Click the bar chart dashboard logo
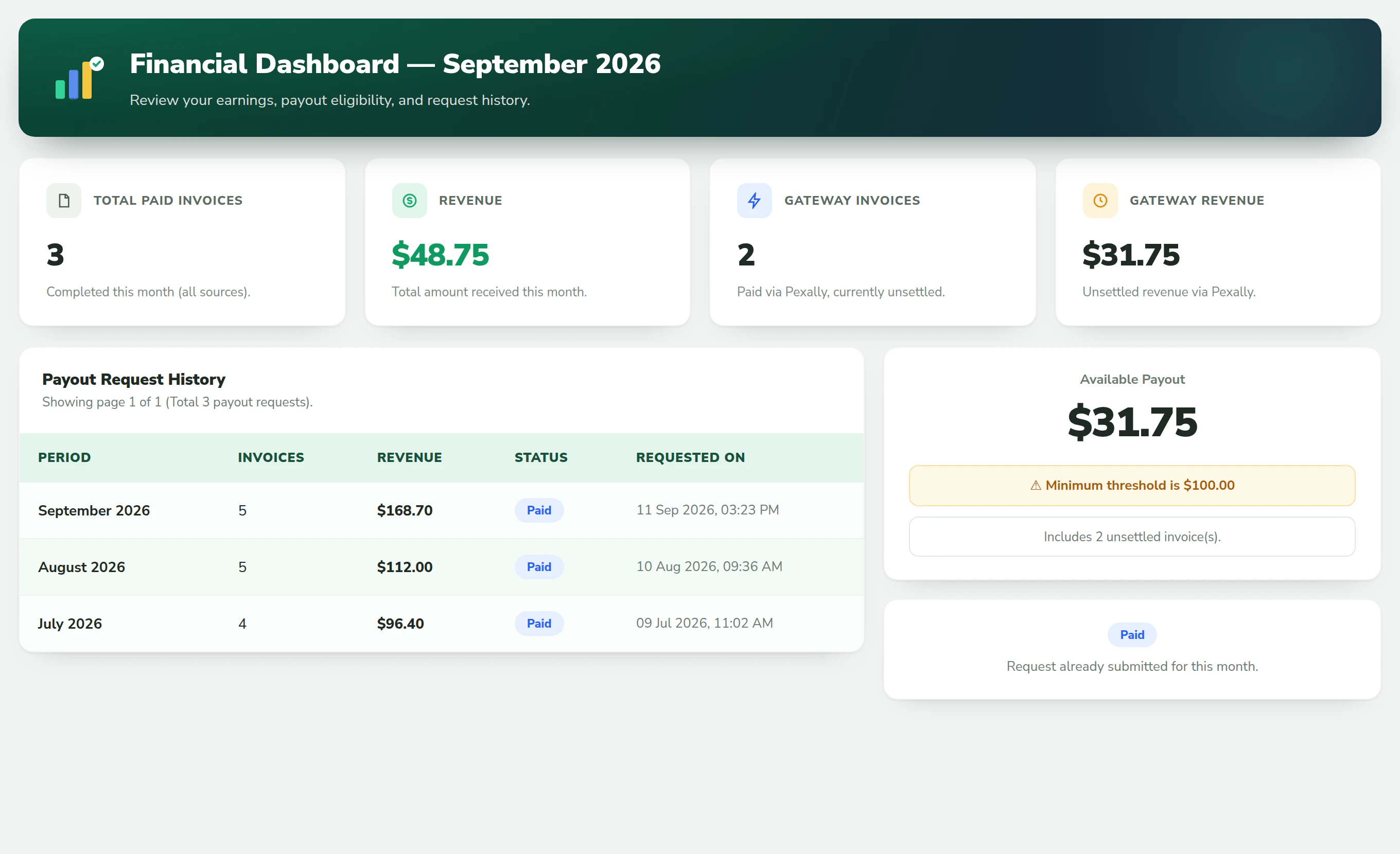Image resolution: width=1400 pixels, height=854 pixels. (80, 78)
